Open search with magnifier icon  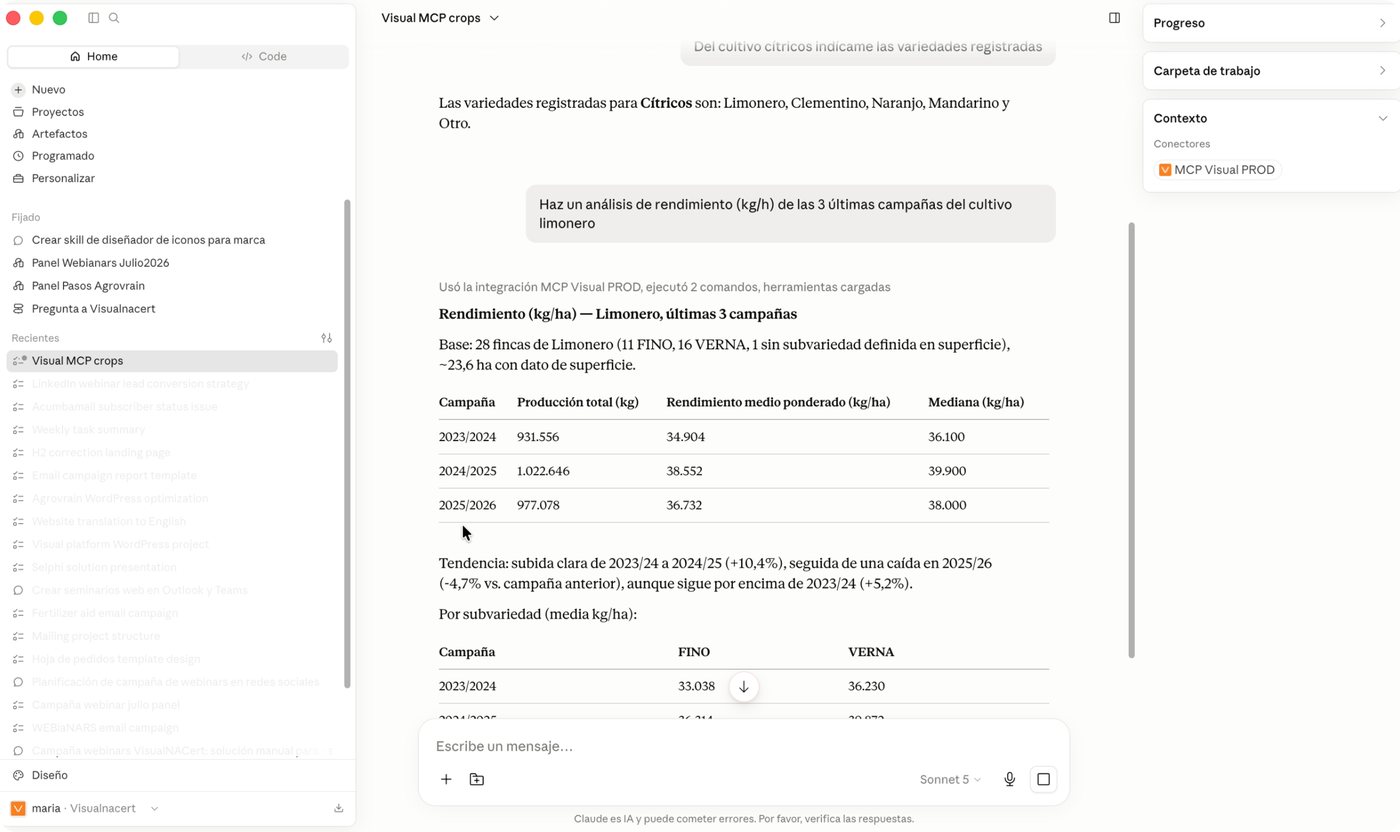click(114, 18)
